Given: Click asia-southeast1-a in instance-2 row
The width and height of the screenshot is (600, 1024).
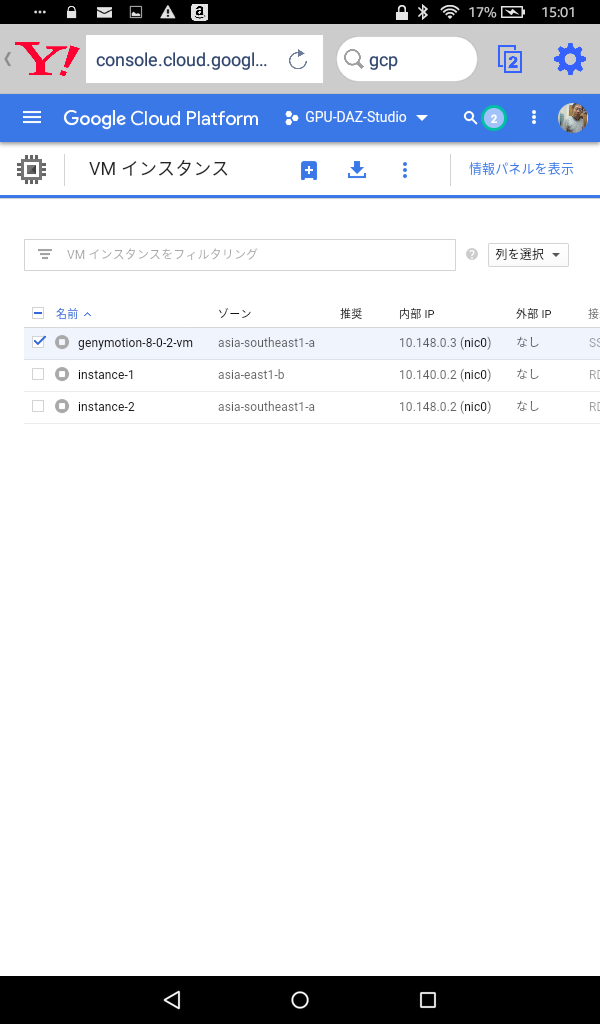Looking at the screenshot, I should (266, 407).
